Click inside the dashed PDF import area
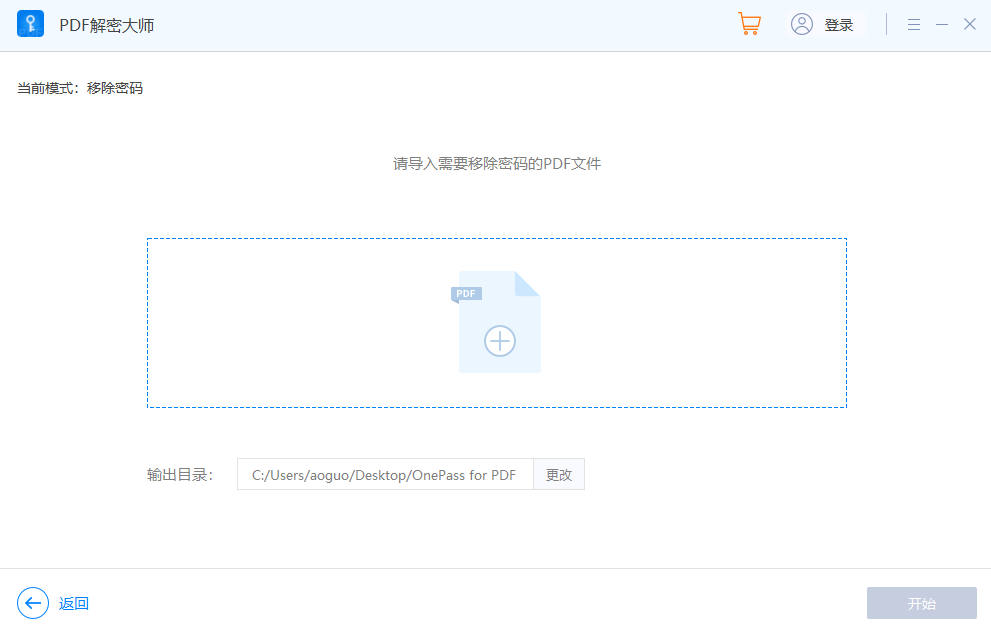The height and width of the screenshot is (629, 991). 497,323
